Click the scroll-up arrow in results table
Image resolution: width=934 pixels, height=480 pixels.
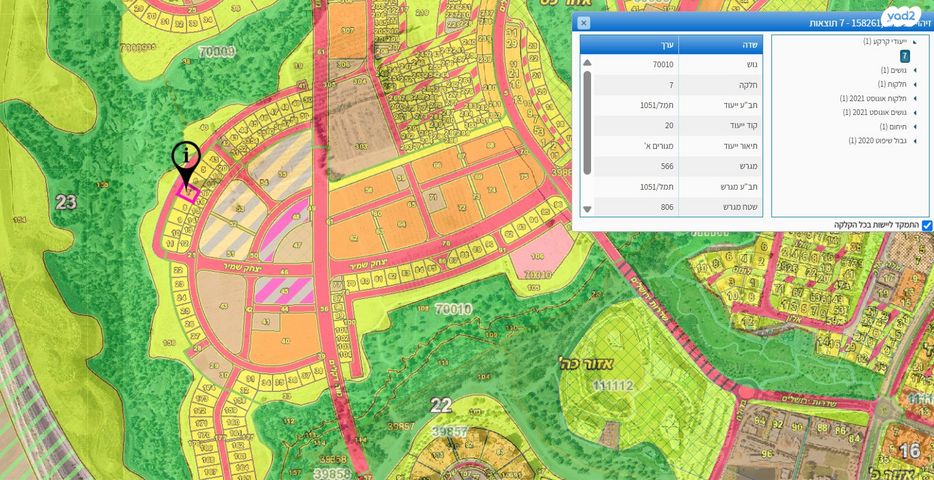(x=587, y=63)
